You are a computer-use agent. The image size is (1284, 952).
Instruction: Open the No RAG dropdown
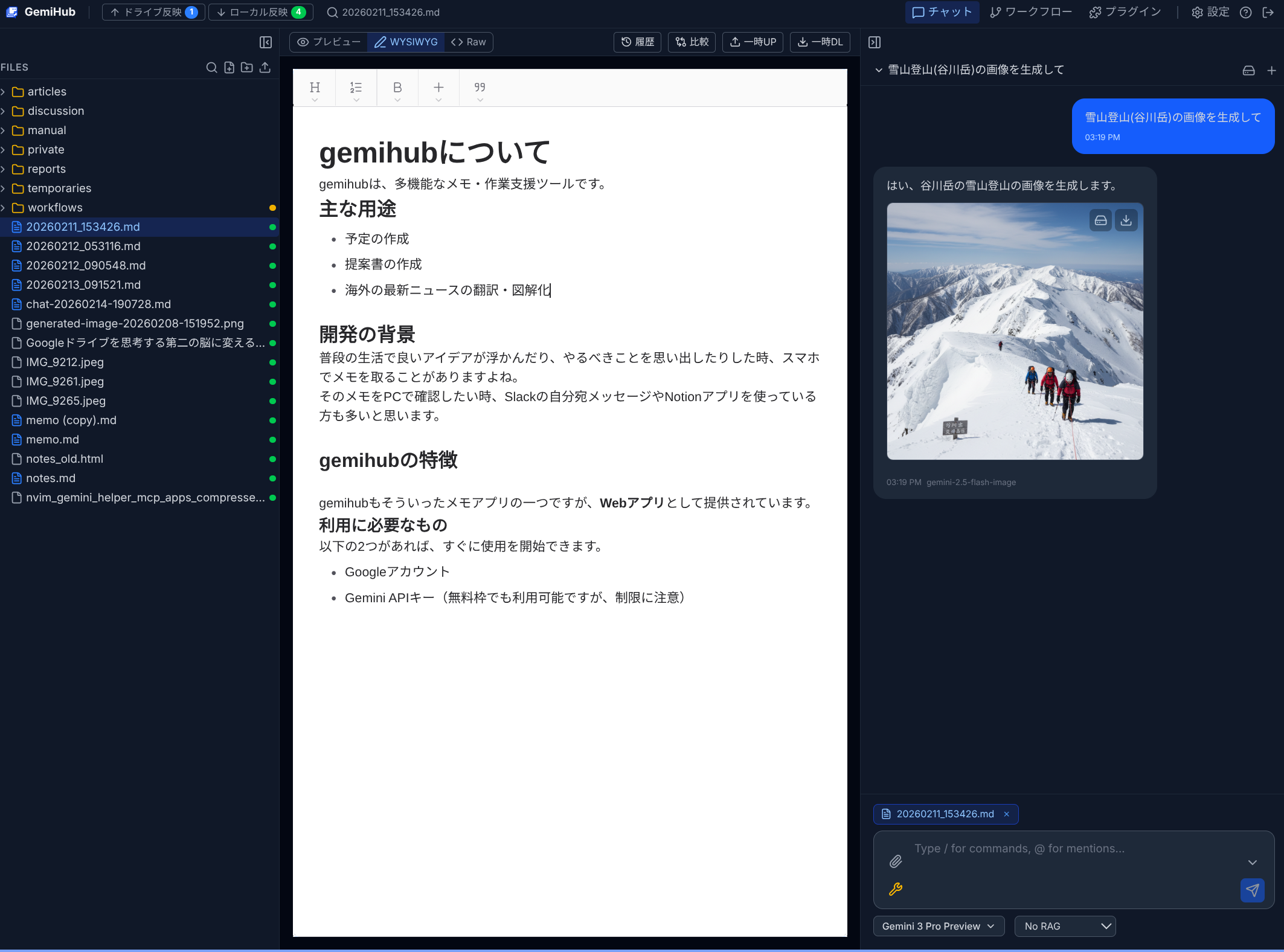(x=1065, y=925)
